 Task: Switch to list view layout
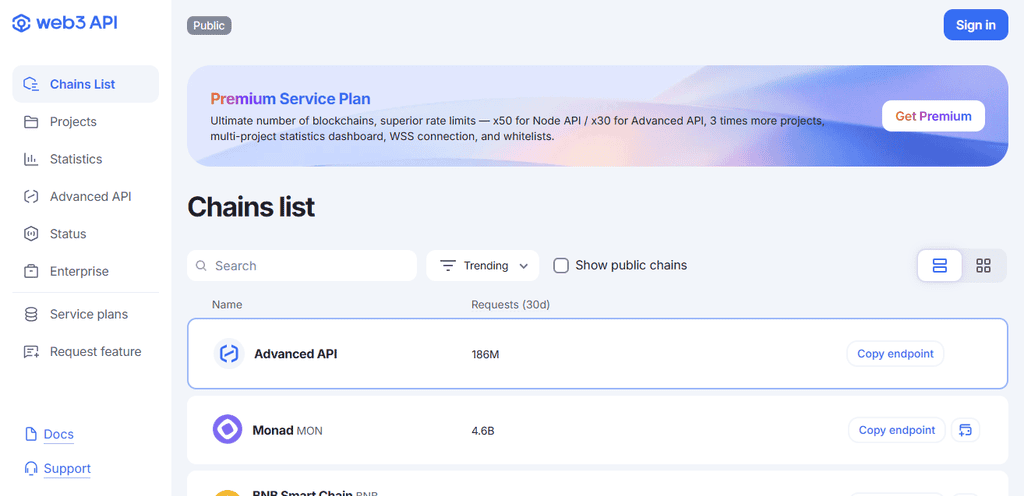940,266
